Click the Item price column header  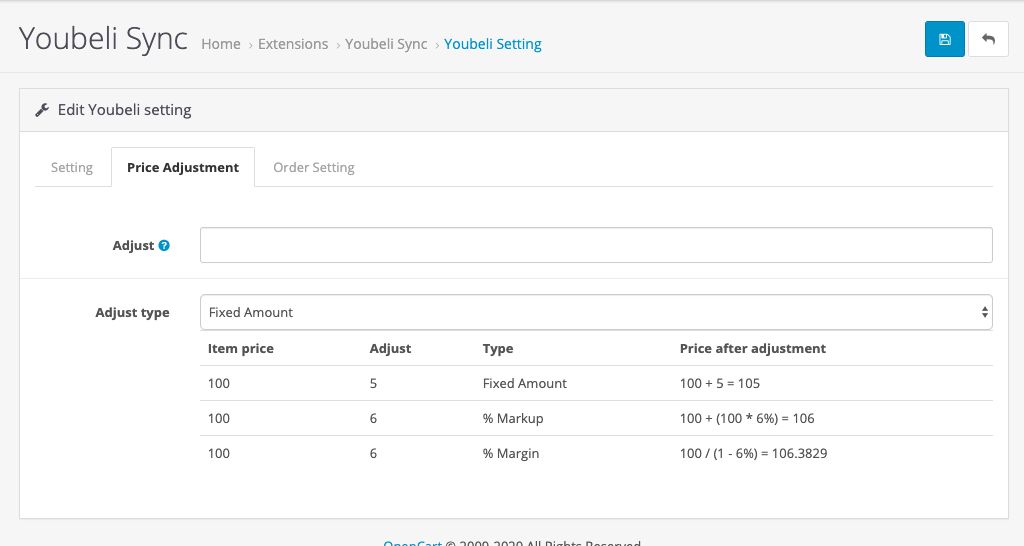point(241,349)
